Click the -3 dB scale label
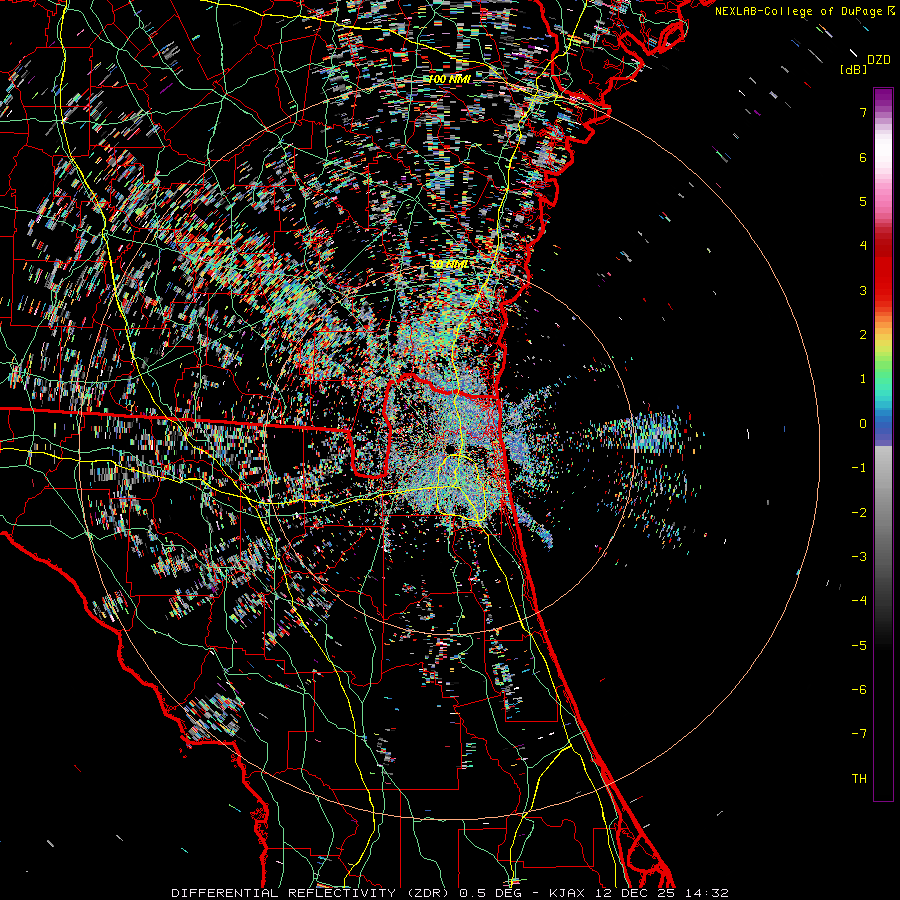Viewport: 900px width, 900px height. point(859,557)
